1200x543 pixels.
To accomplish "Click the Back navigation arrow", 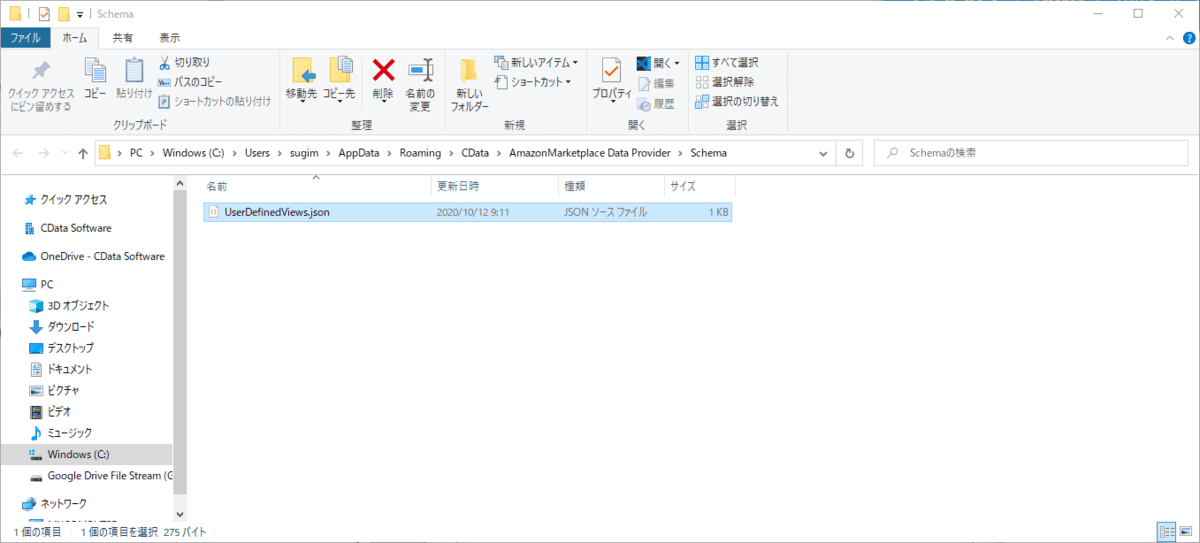I will tap(19, 153).
